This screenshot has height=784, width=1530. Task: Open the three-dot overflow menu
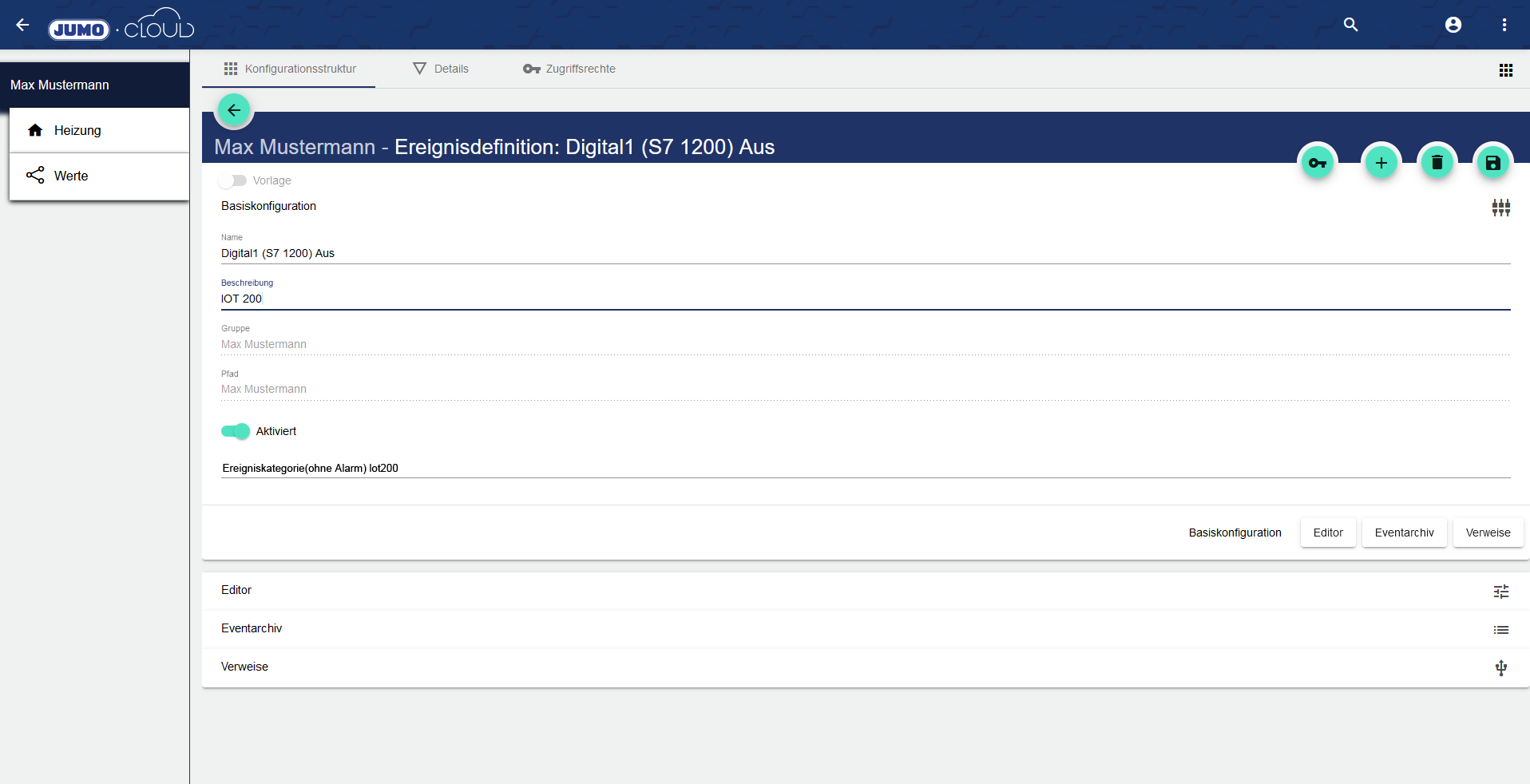pyautogui.click(x=1504, y=25)
